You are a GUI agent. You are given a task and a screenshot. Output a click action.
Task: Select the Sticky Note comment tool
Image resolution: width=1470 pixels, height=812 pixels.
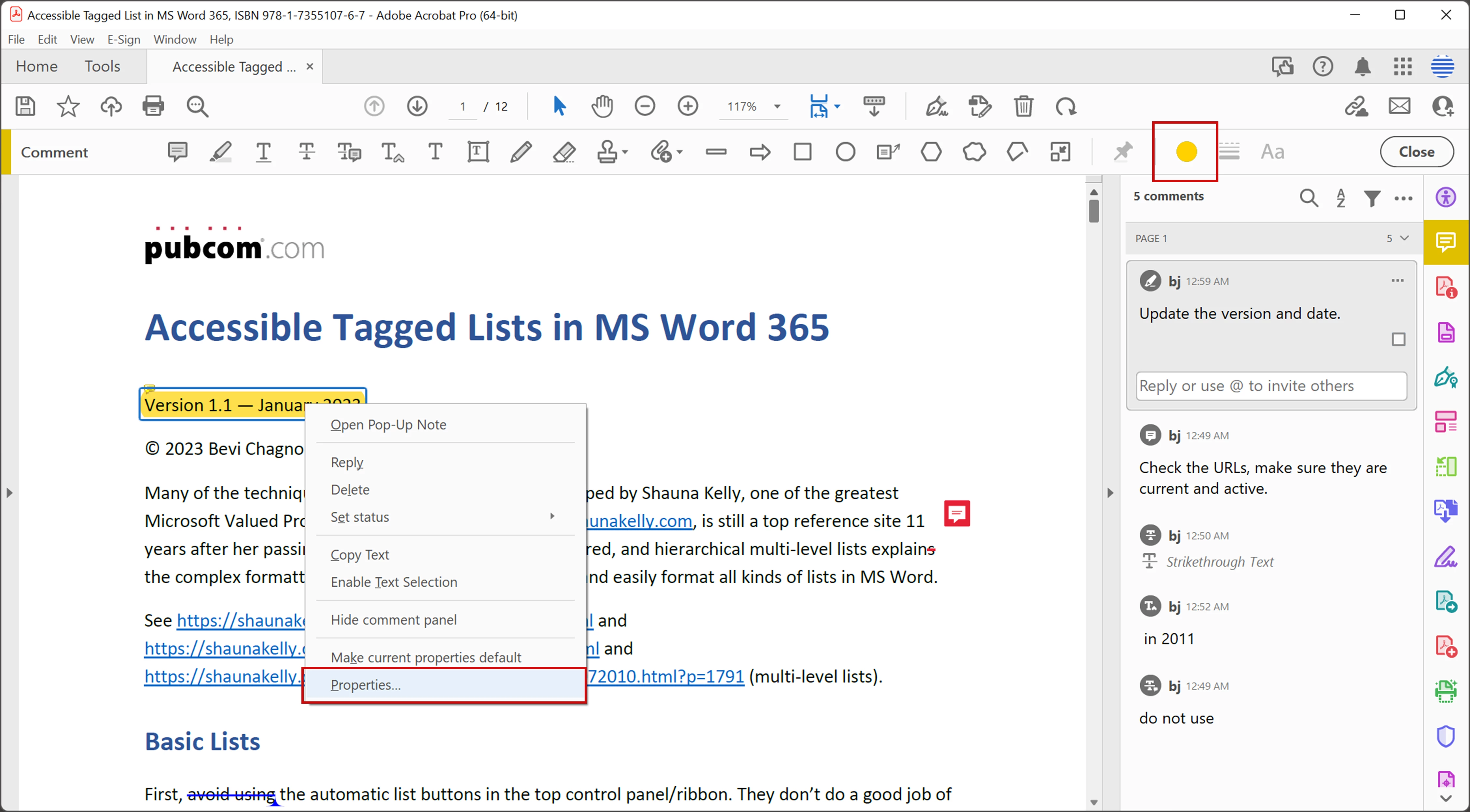point(177,152)
